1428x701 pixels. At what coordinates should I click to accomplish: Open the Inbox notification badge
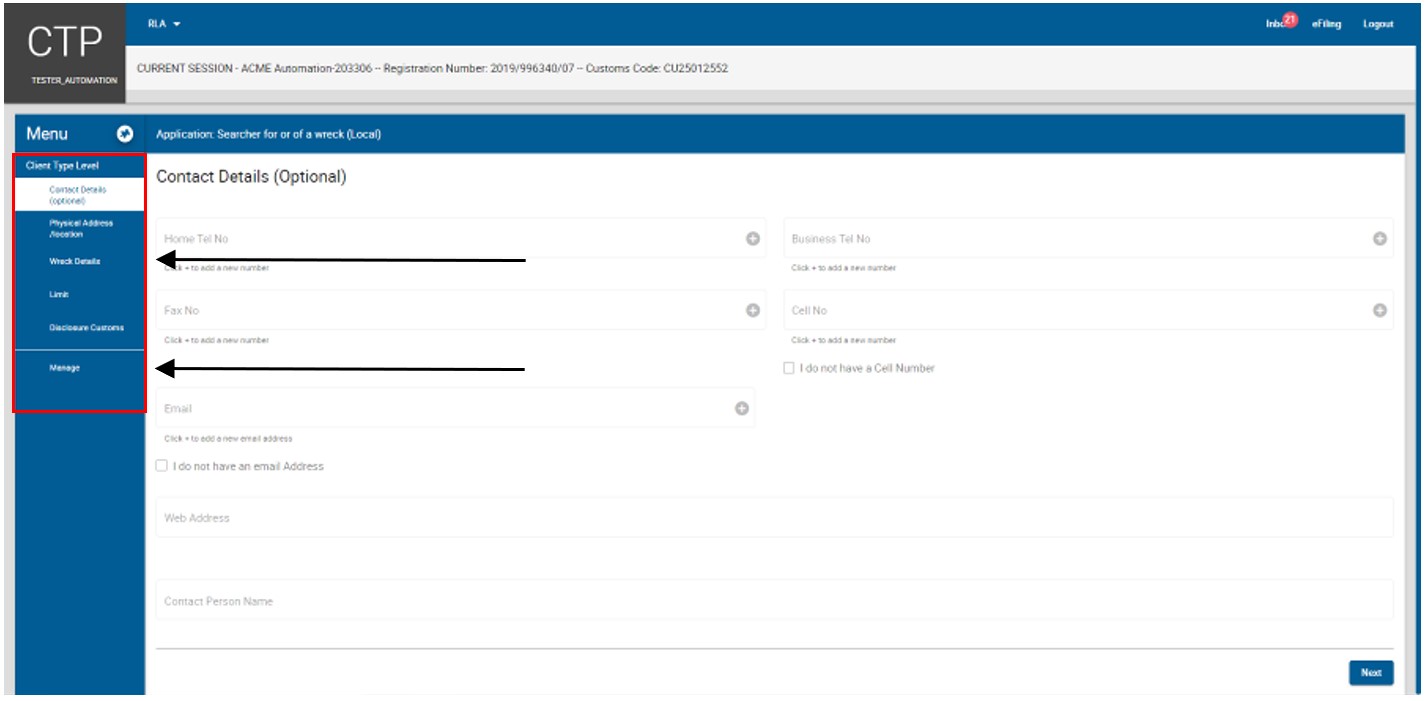pyautogui.click(x=1290, y=20)
